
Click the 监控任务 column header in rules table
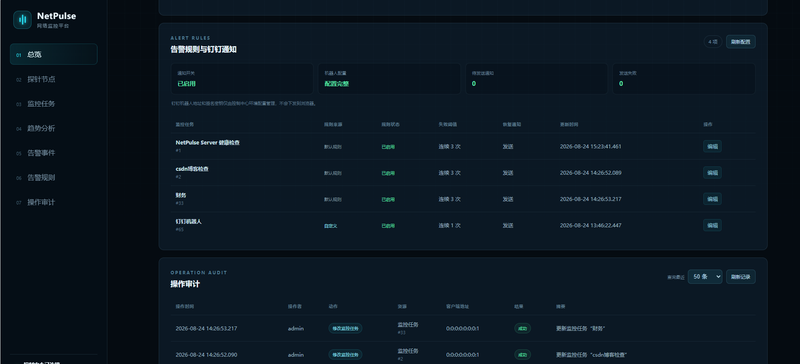pyautogui.click(x=185, y=125)
